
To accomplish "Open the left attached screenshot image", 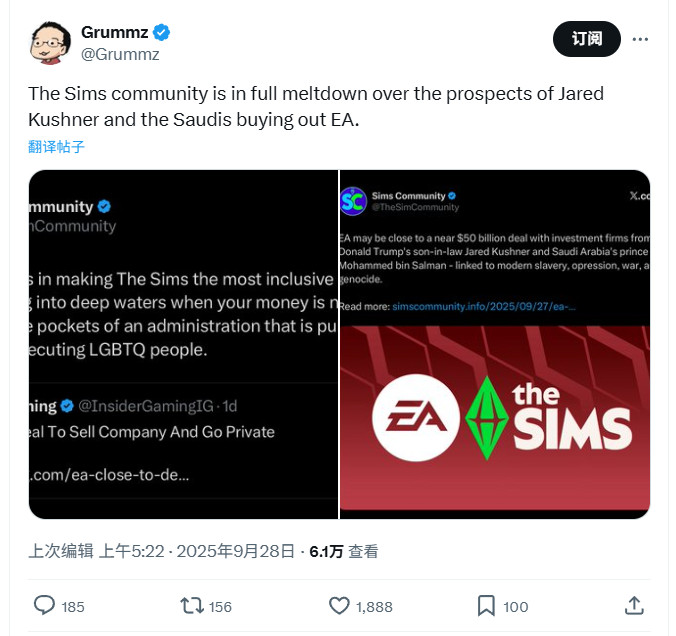I will [183, 344].
